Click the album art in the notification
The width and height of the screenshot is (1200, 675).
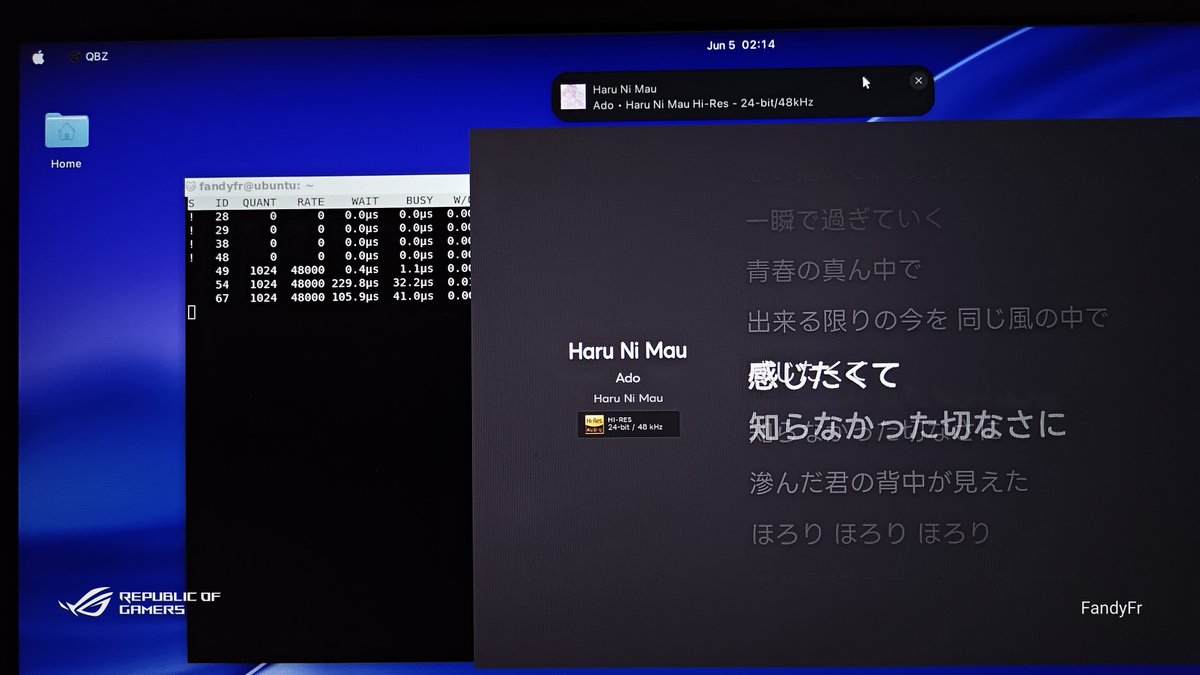[x=573, y=96]
